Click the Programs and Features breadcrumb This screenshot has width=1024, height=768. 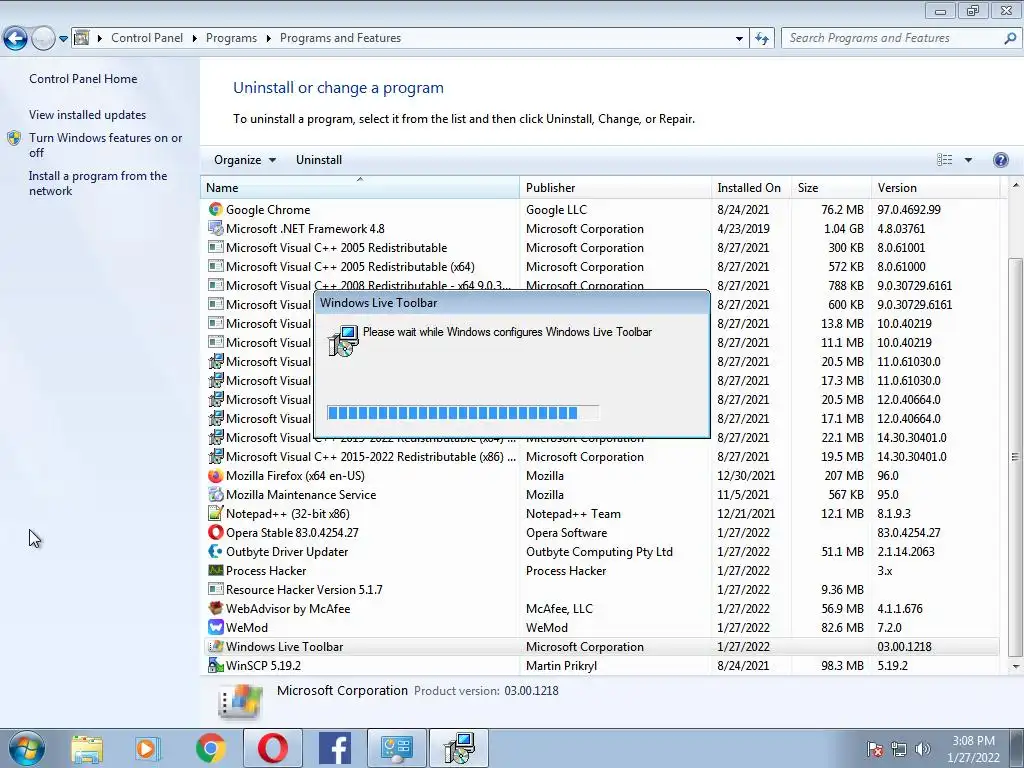pyautogui.click(x=340, y=38)
